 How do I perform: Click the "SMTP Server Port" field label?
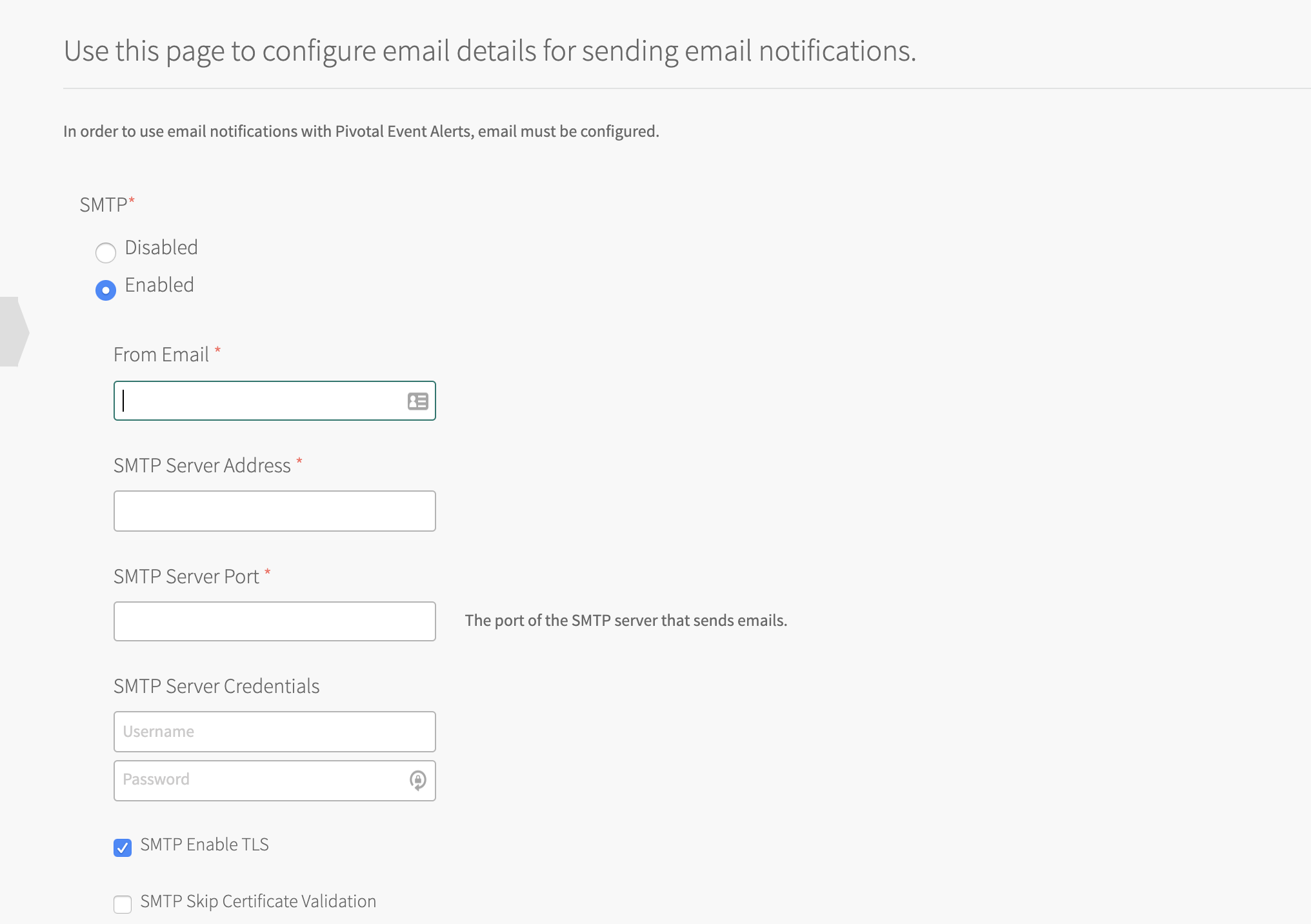(186, 577)
